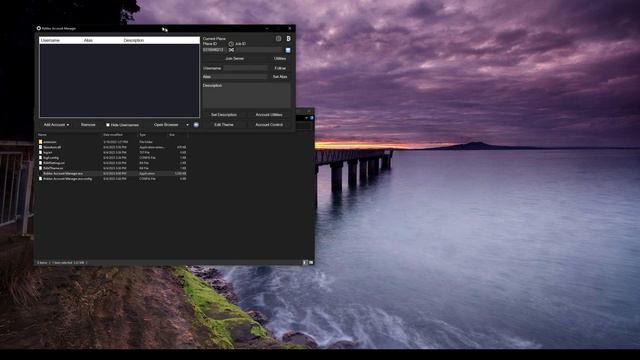Select RAMSettings.ini in file list
640x360 pixels.
pyautogui.click(x=112, y=163)
